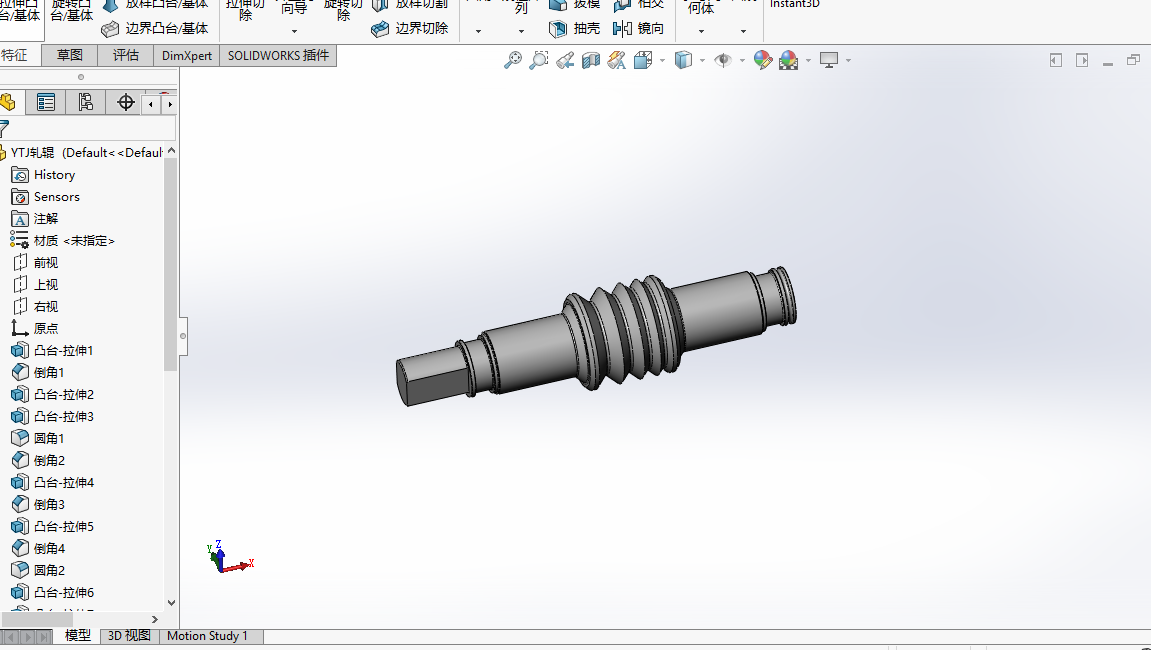Image resolution: width=1151 pixels, height=650 pixels.
Task: Open Dynamic Annotation Views icon
Action: point(617,60)
